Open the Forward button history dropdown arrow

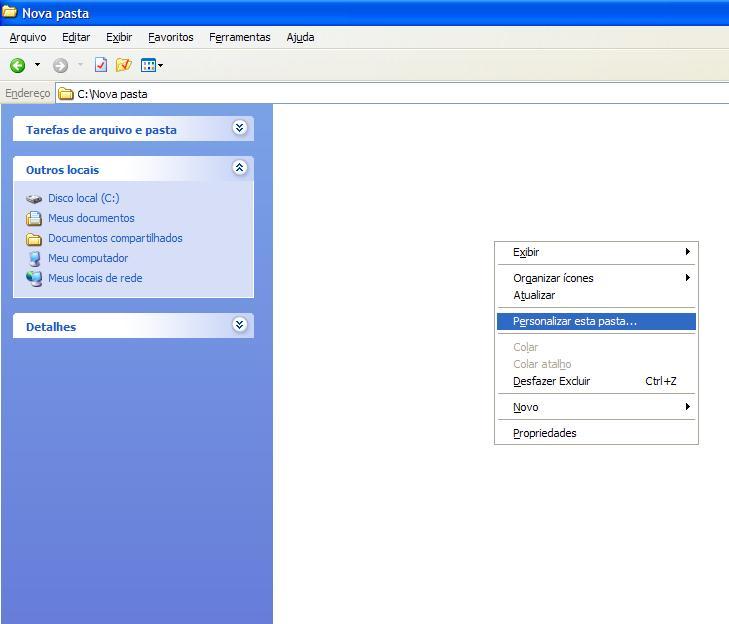80,65
